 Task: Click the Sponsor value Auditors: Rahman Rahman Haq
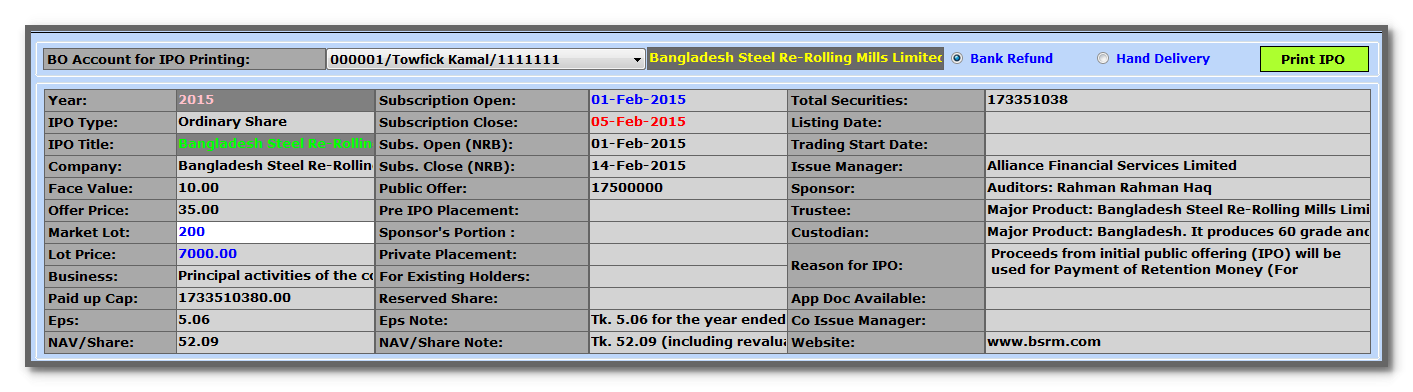coord(1177,188)
